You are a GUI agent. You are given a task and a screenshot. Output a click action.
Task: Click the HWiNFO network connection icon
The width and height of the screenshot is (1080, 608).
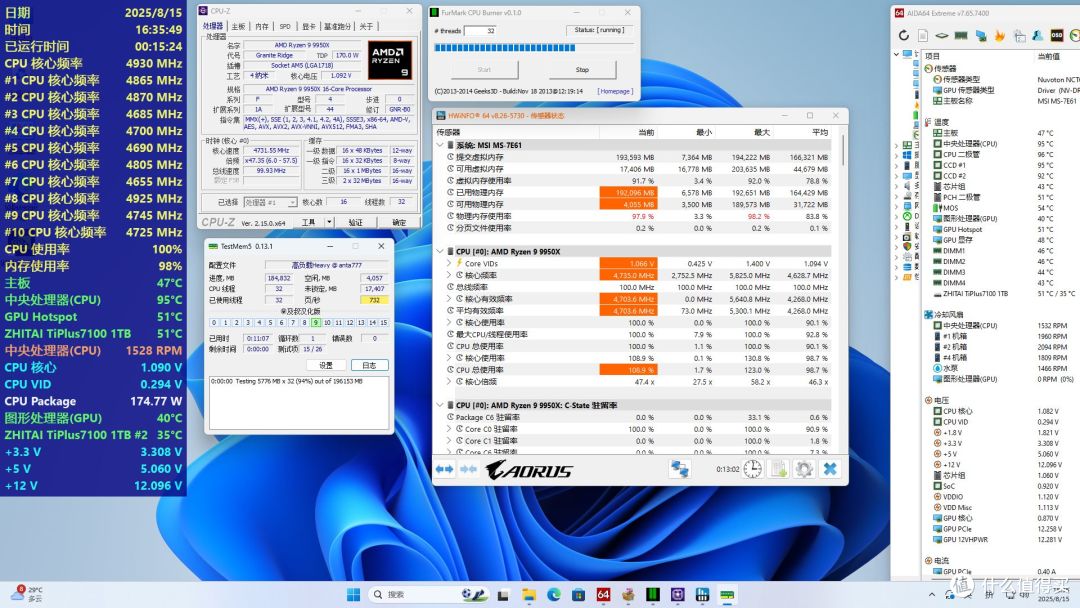click(x=680, y=470)
